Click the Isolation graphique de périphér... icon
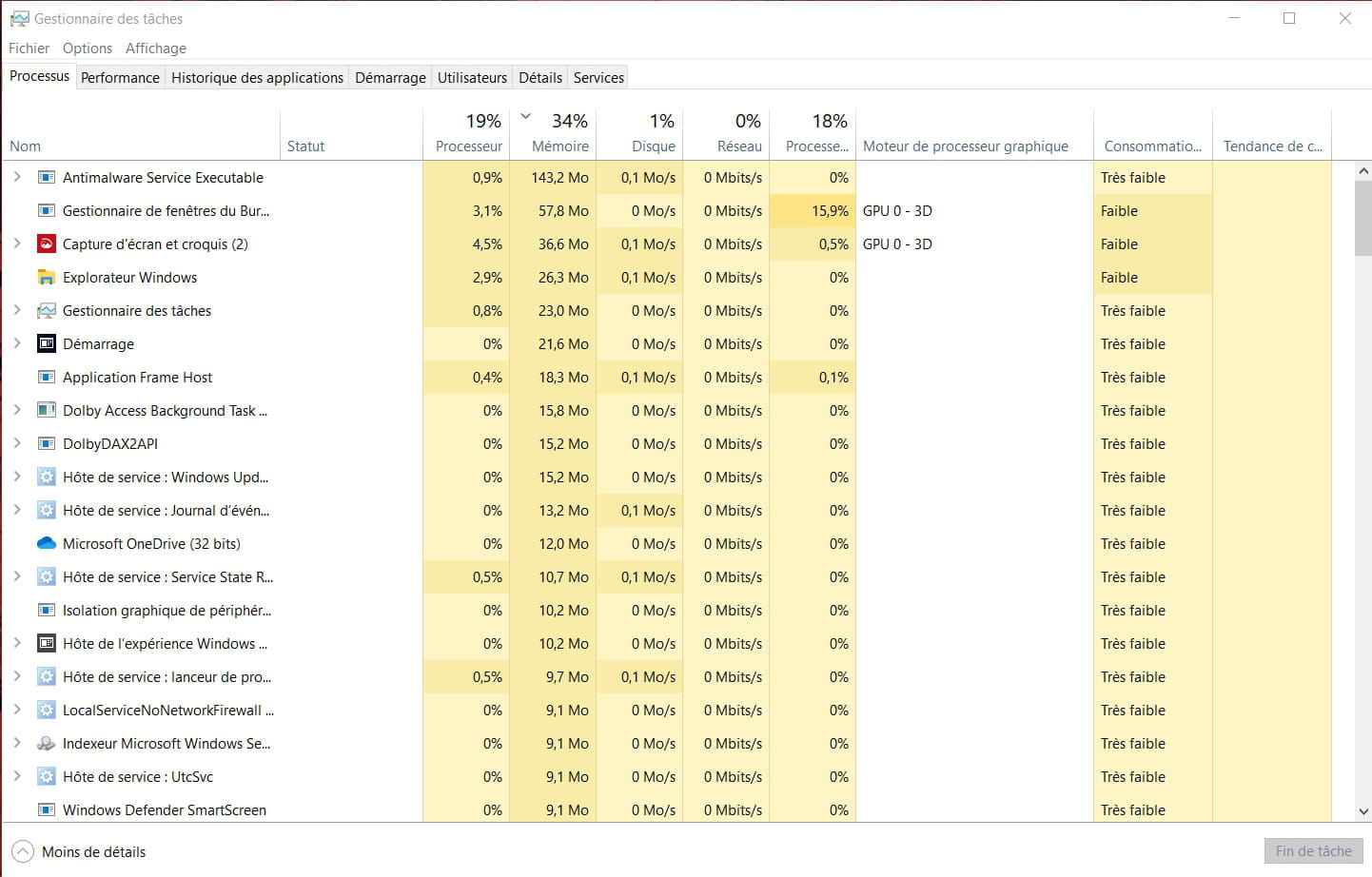 [46, 611]
